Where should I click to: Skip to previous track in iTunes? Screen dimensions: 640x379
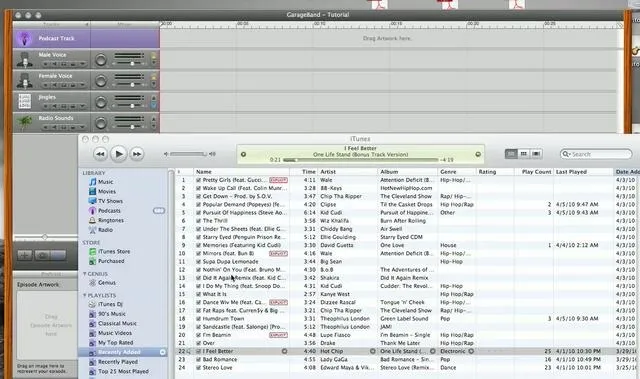click(100, 154)
